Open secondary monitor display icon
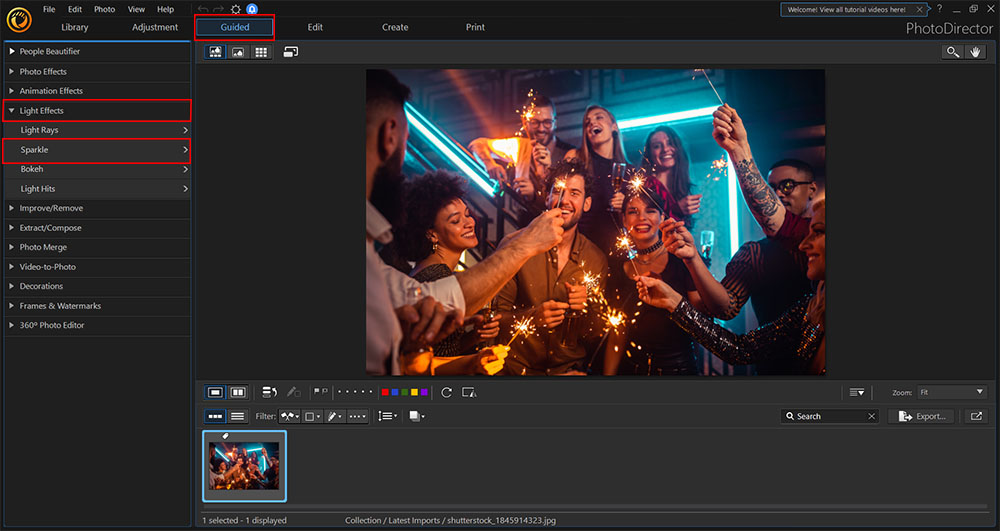Image resolution: width=1000 pixels, height=531 pixels. tap(290, 52)
